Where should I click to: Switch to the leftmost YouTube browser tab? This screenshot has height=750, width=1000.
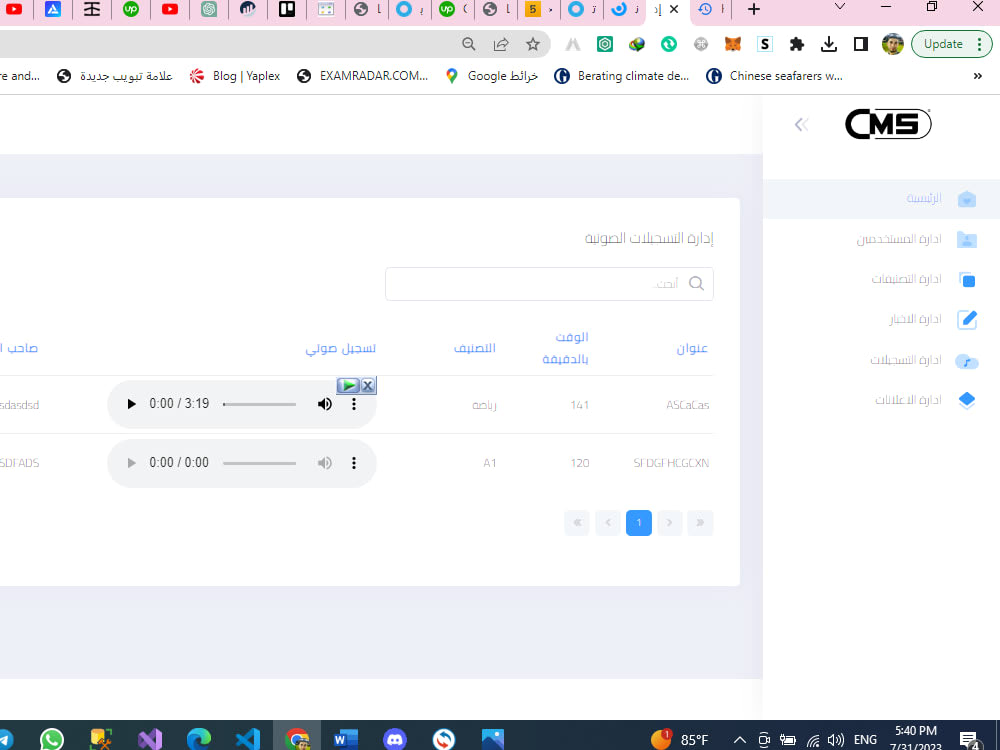coord(13,11)
